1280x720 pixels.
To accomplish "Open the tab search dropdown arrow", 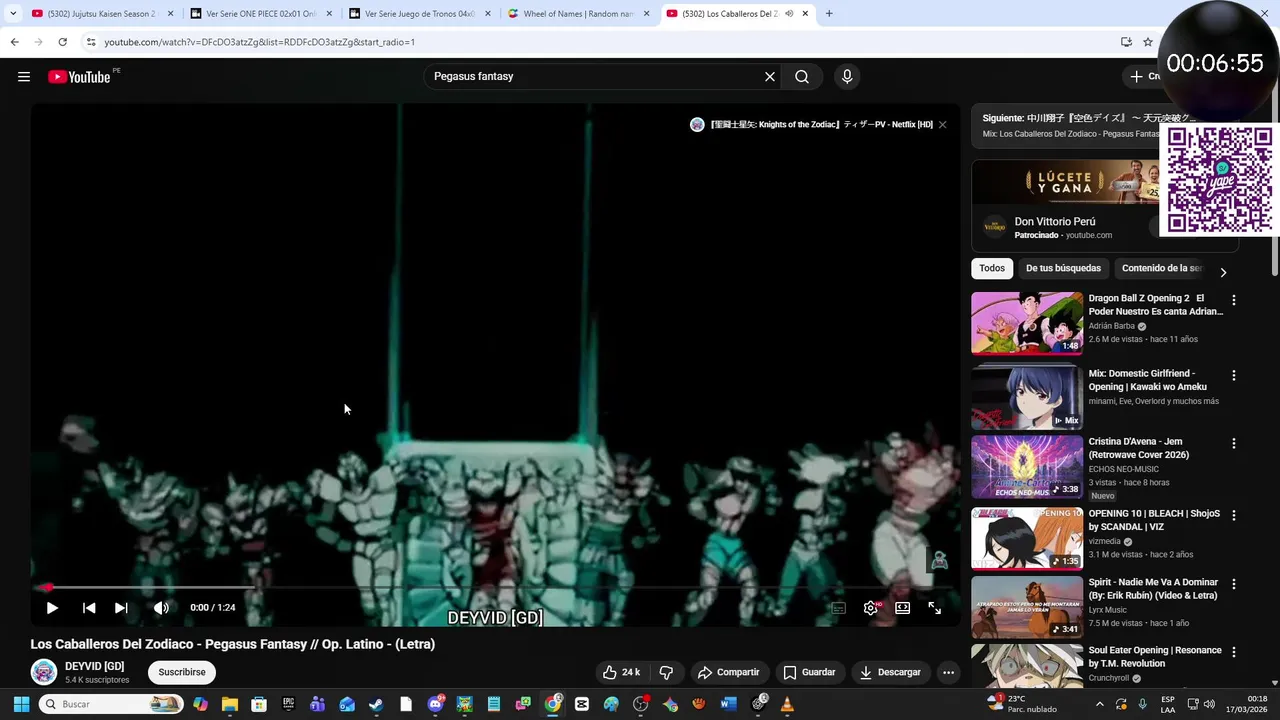I will 12,14.
